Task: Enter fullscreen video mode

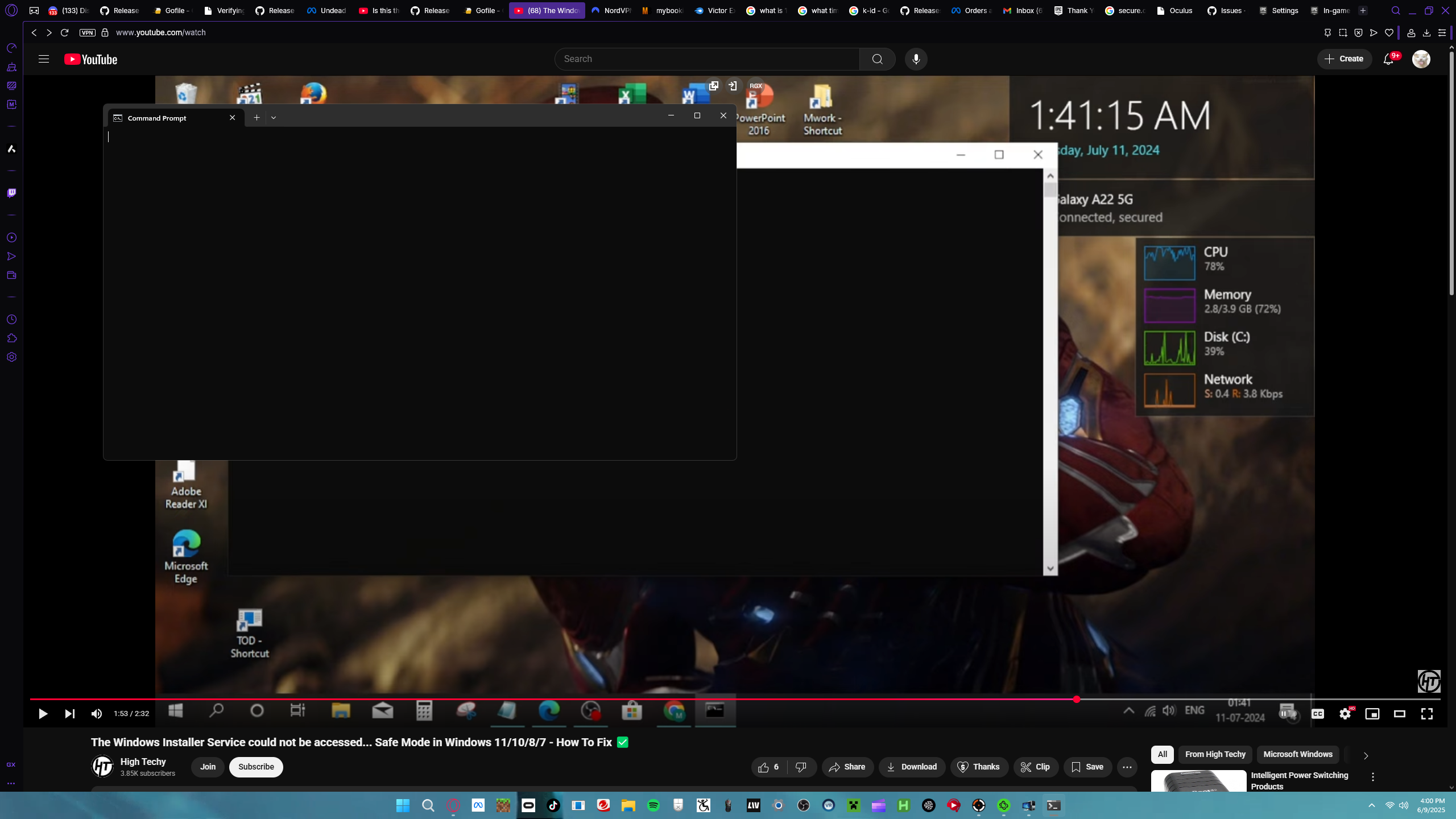Action: point(1426,714)
